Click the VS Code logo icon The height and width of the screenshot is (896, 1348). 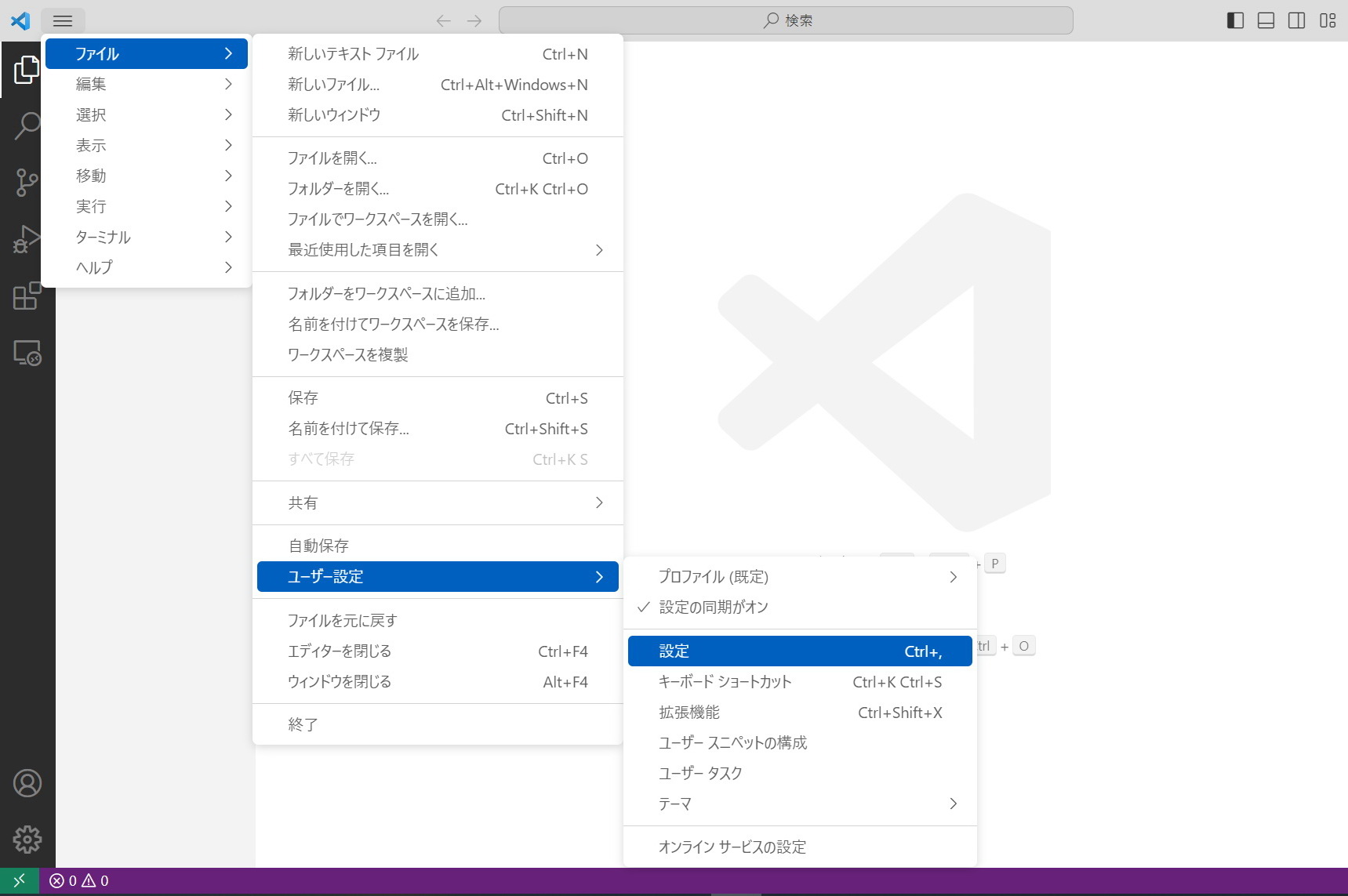20,20
